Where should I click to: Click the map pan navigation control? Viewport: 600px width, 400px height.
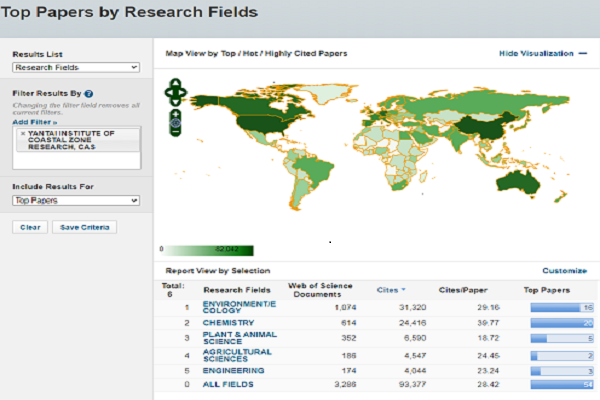tap(175, 94)
